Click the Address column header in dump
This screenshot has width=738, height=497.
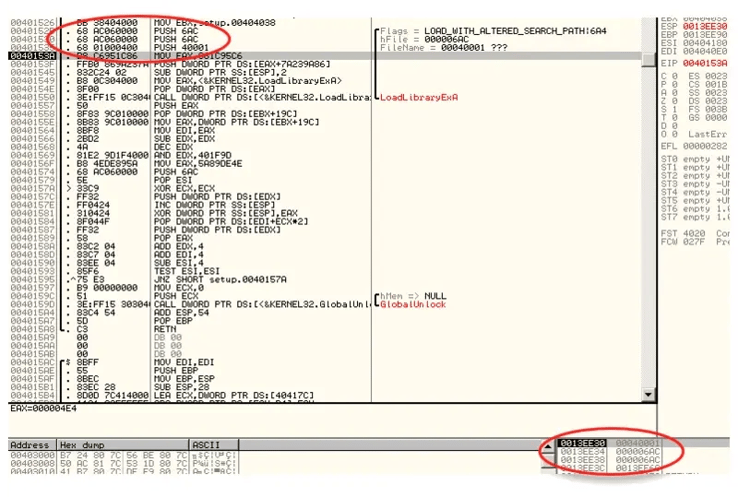[30, 442]
